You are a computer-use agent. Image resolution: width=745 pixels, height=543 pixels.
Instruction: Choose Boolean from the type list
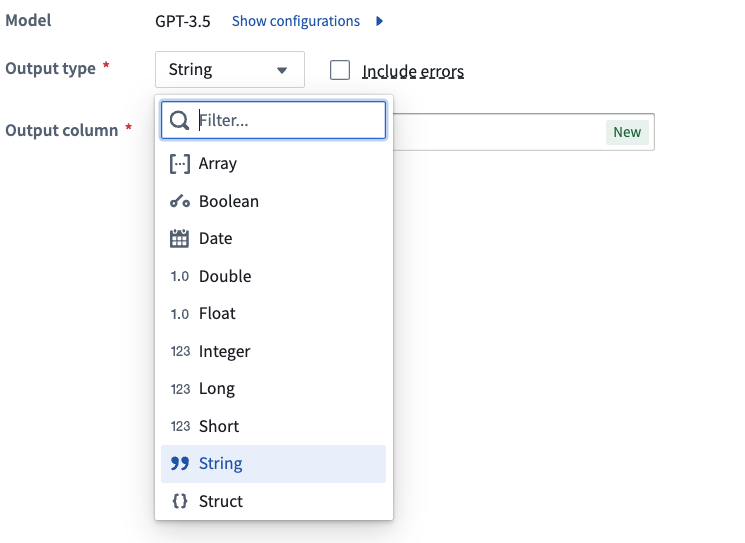[x=273, y=201]
